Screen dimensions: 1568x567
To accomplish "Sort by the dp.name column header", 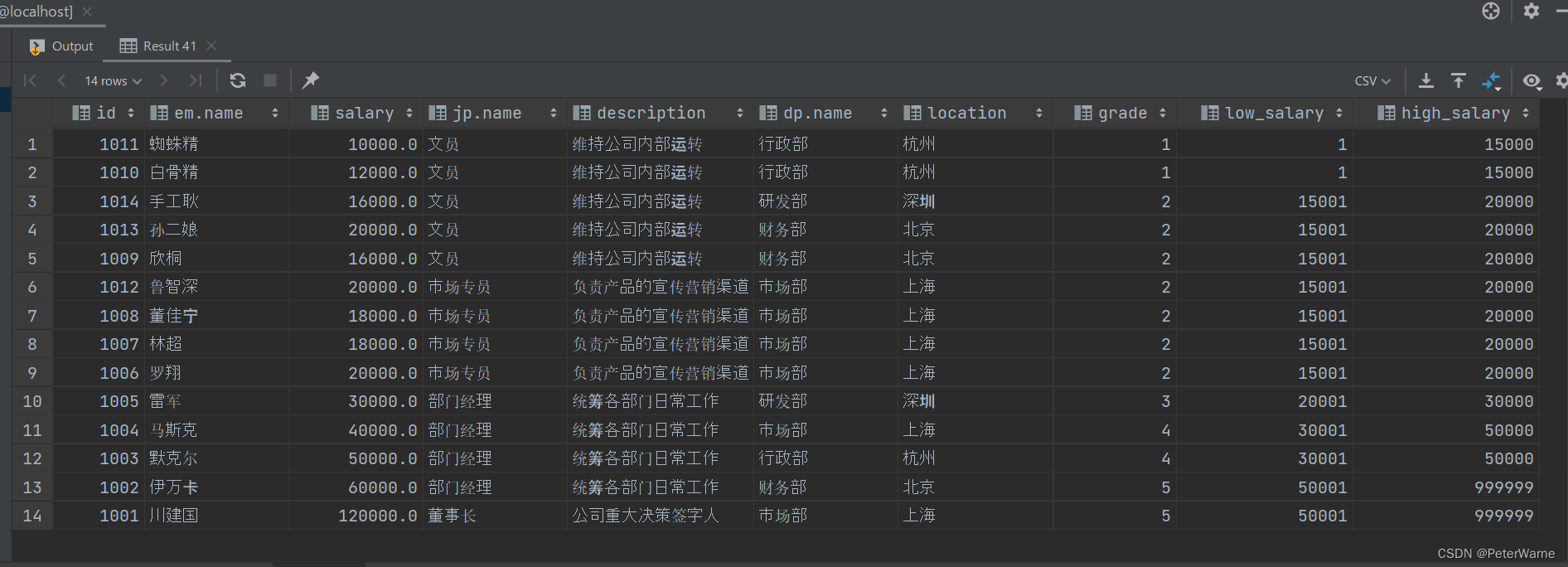I will [825, 113].
